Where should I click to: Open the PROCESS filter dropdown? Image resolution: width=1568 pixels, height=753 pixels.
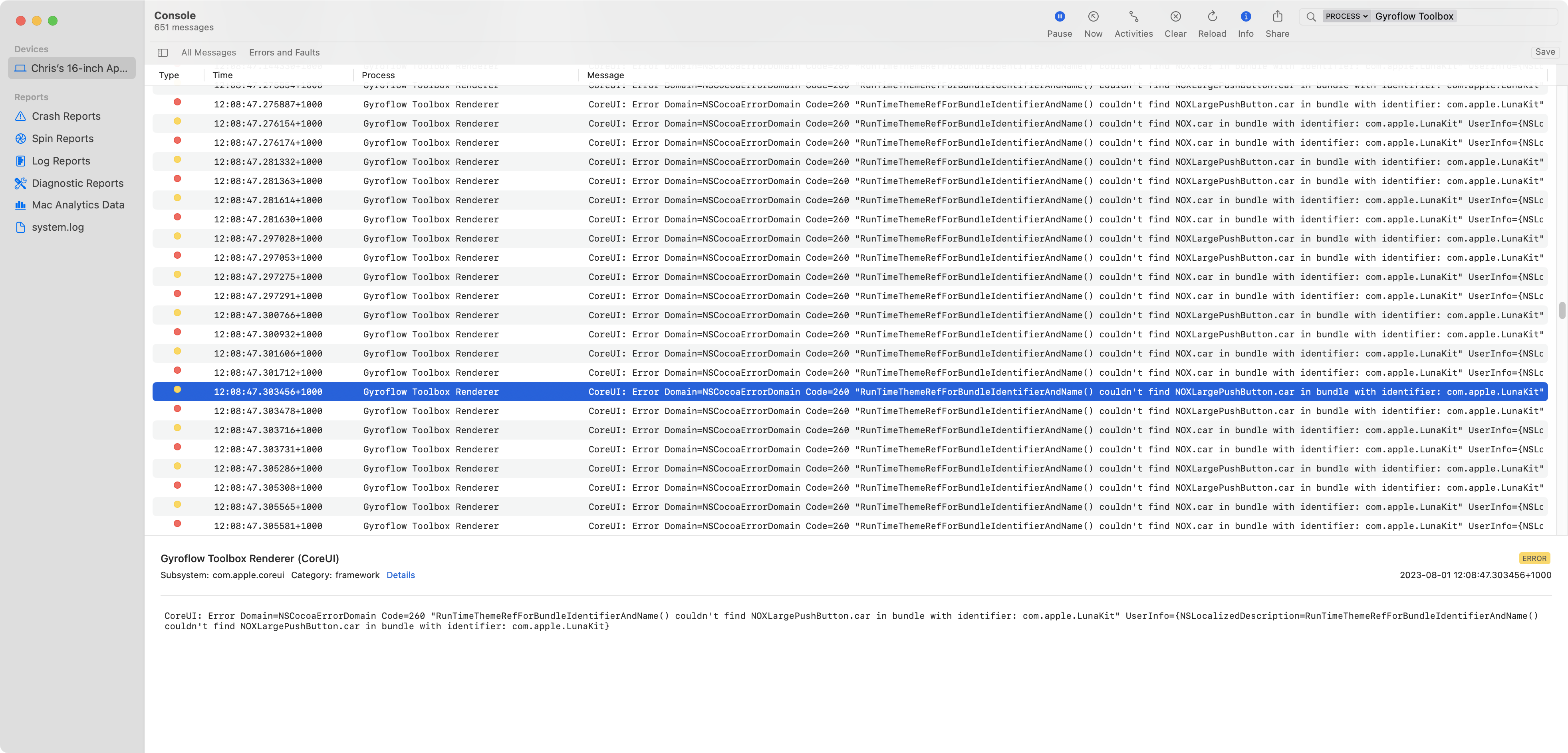[1346, 16]
